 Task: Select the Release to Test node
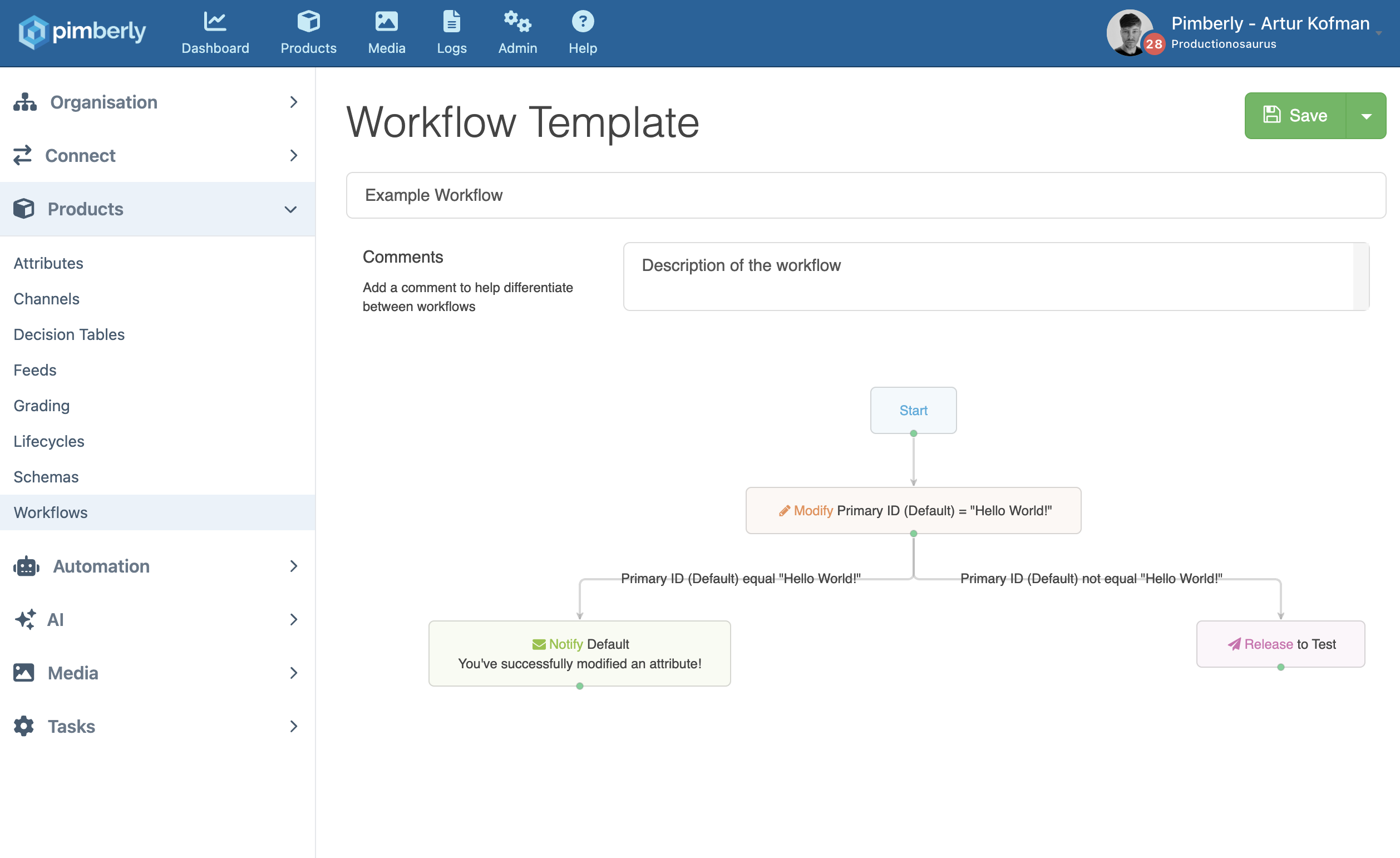tap(1280, 644)
